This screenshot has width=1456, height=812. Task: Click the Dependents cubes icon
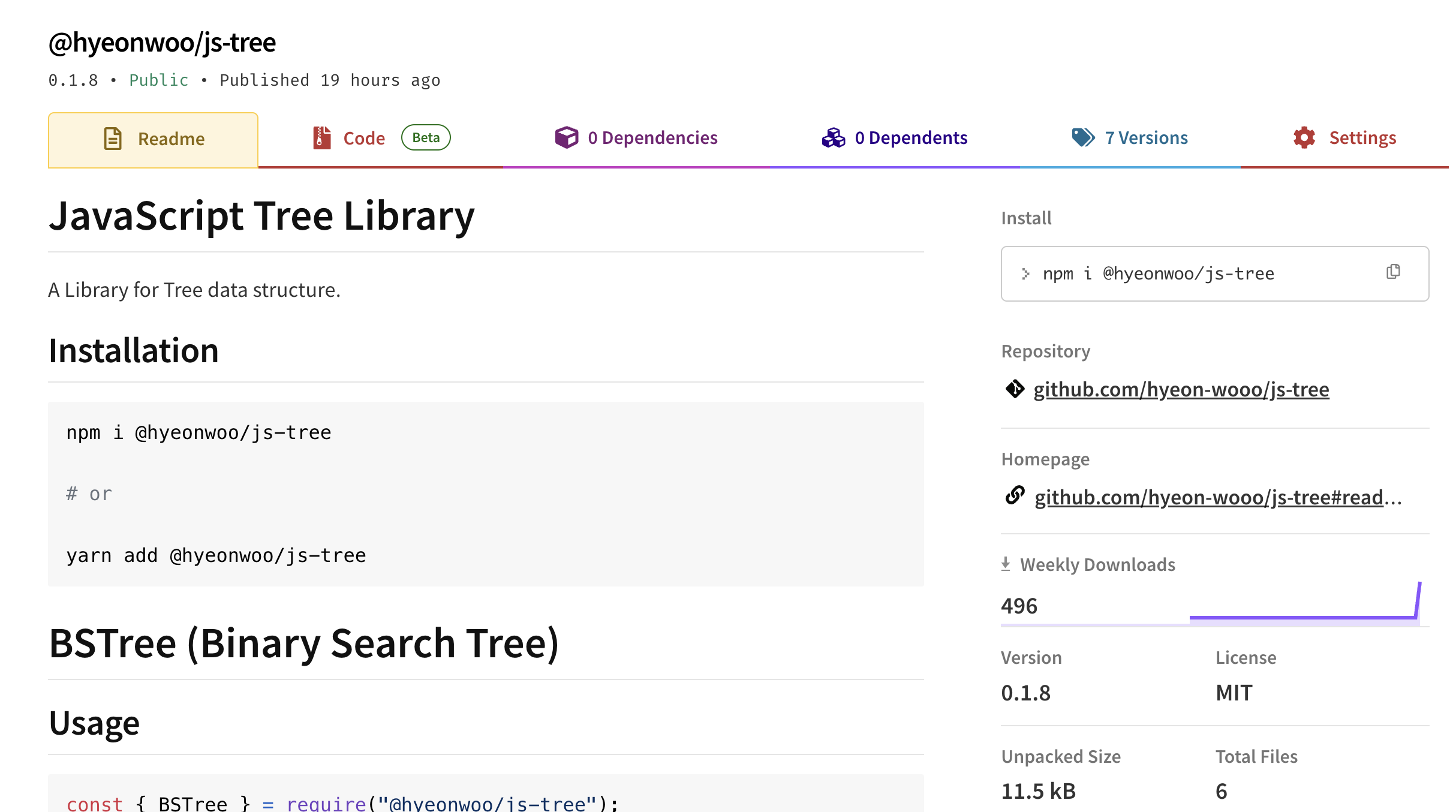click(834, 137)
